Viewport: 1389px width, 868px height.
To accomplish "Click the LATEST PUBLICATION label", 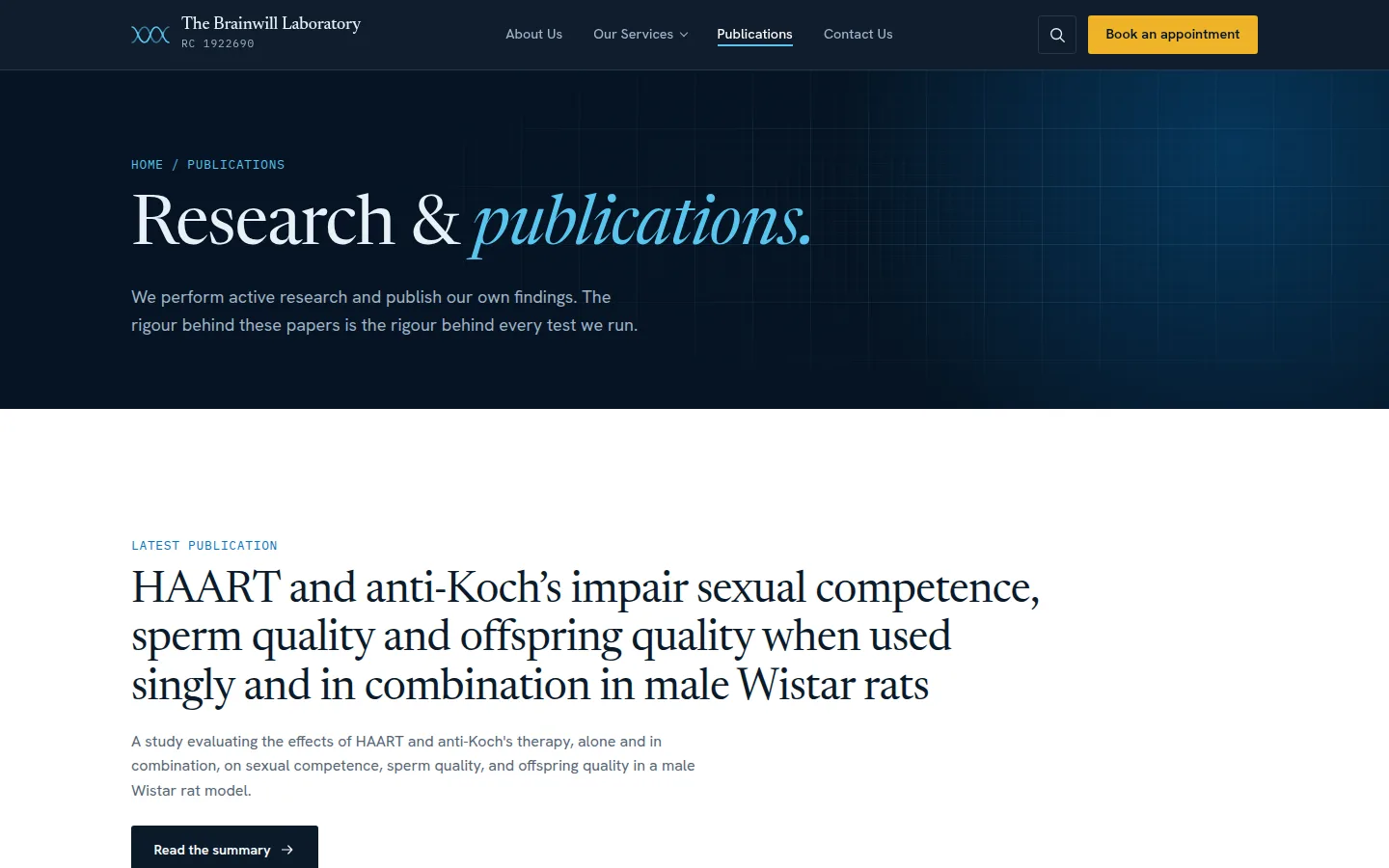I will (x=204, y=546).
